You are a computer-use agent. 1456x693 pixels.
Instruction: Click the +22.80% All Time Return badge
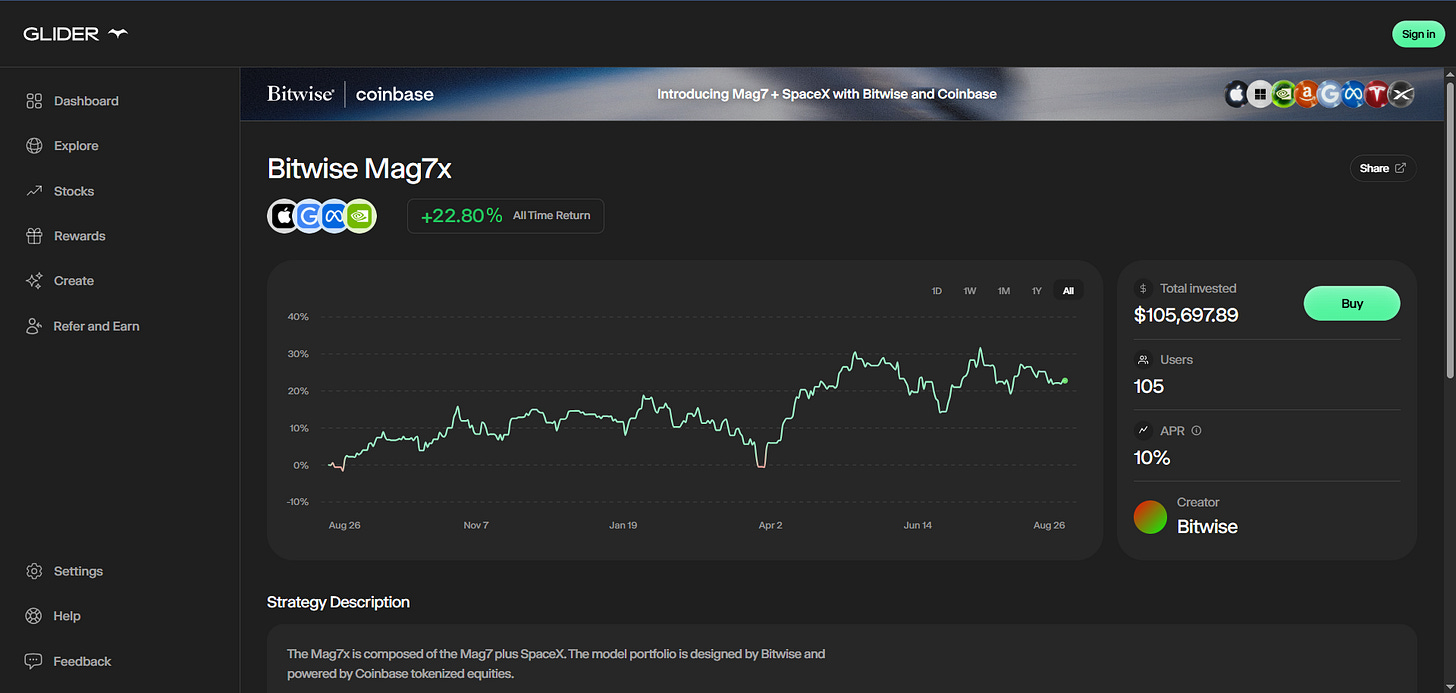tap(505, 216)
